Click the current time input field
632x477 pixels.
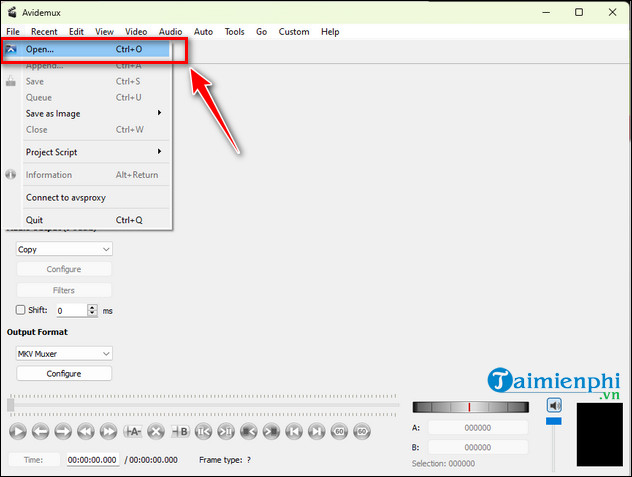pos(92,460)
